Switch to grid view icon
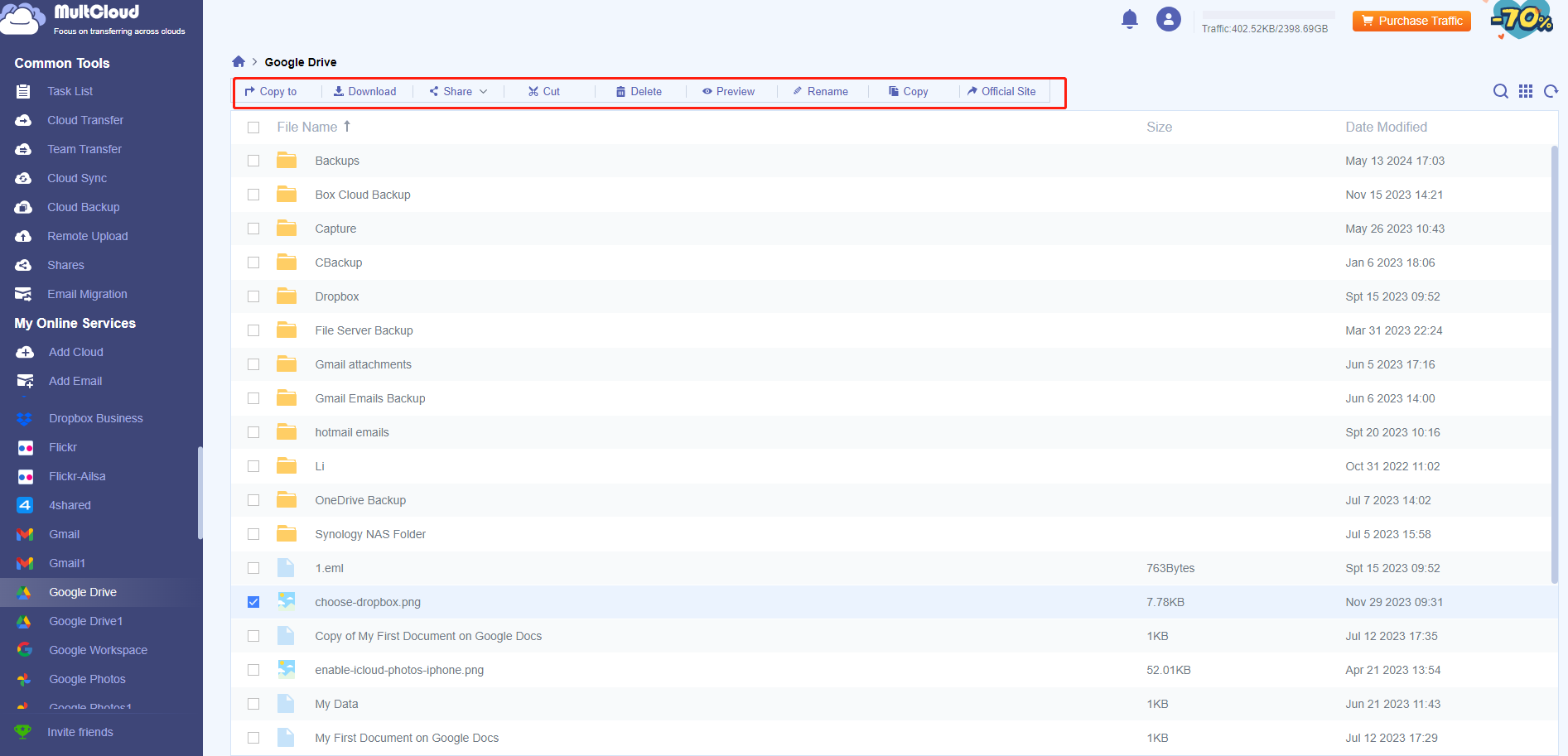The width and height of the screenshot is (1568, 756). (1526, 91)
